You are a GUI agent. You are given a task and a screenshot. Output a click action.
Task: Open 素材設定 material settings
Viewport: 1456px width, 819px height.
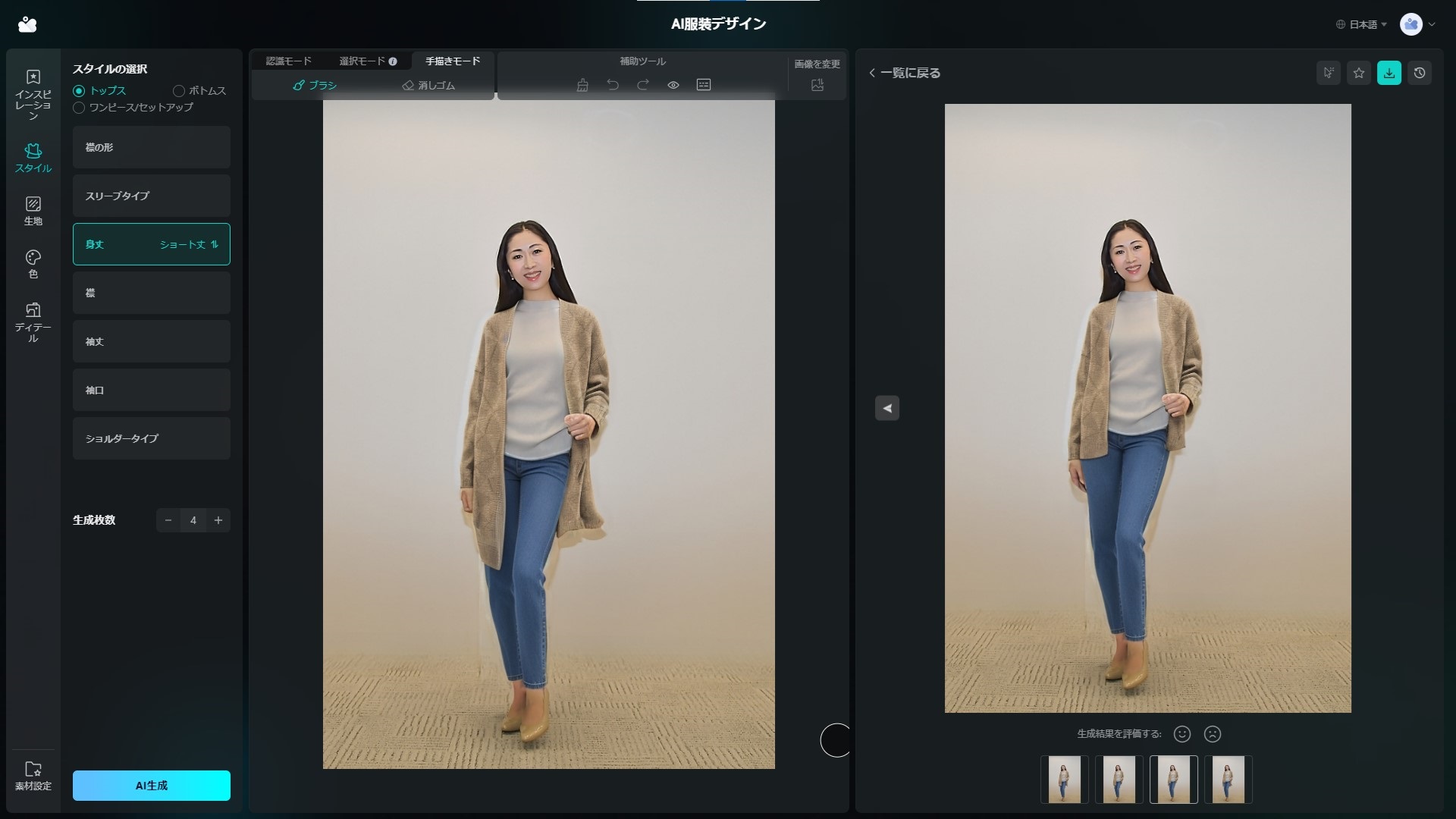point(33,775)
